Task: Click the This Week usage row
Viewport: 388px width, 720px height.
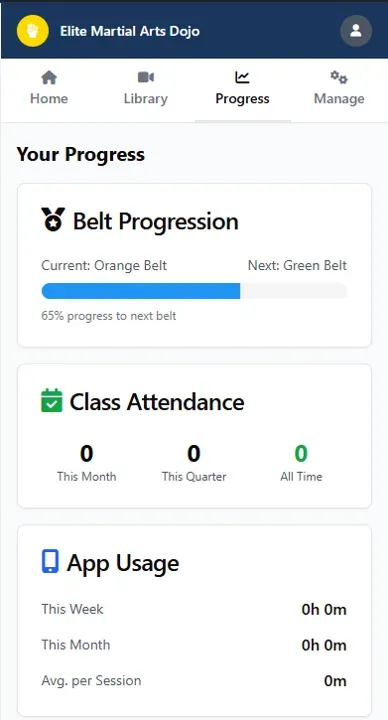Action: click(194, 609)
